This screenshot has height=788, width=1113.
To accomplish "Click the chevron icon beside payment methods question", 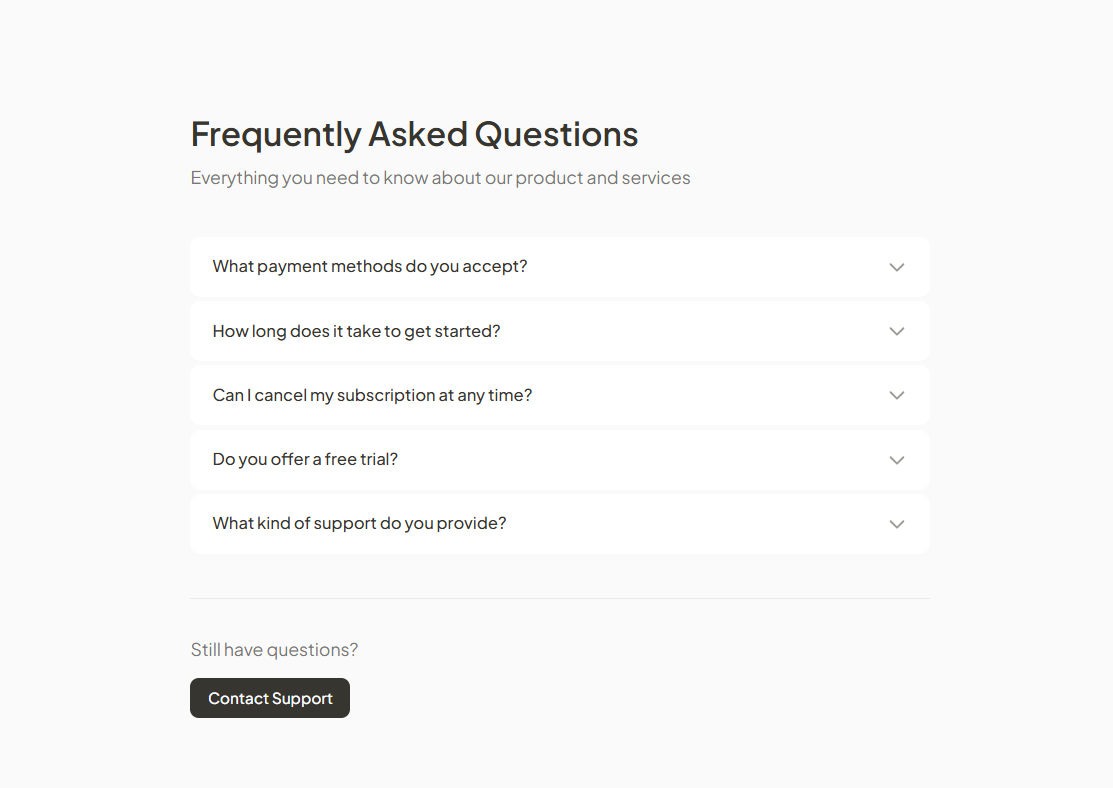I will (x=897, y=267).
